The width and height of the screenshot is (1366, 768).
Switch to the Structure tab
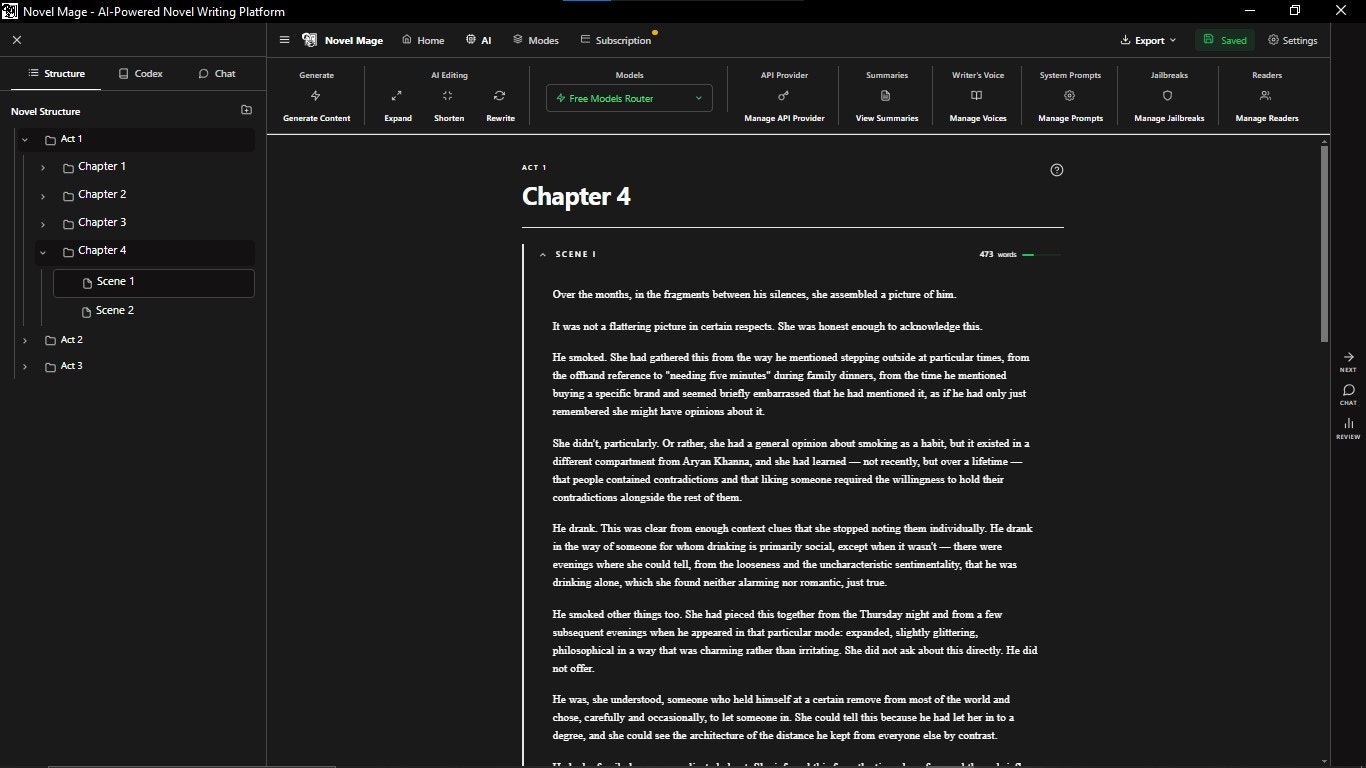click(56, 73)
